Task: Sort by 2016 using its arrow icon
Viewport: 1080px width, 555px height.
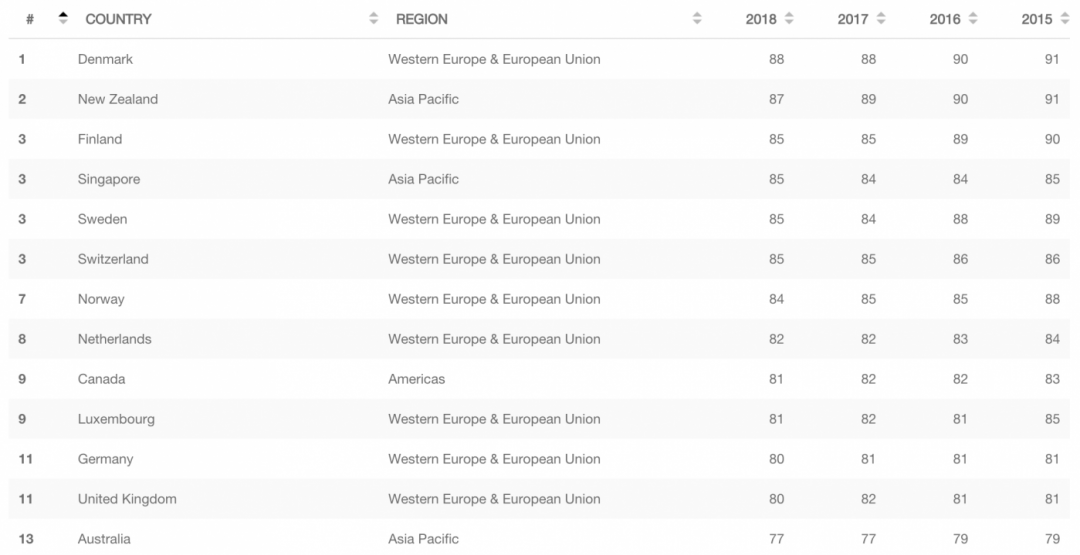Action: 973,19
